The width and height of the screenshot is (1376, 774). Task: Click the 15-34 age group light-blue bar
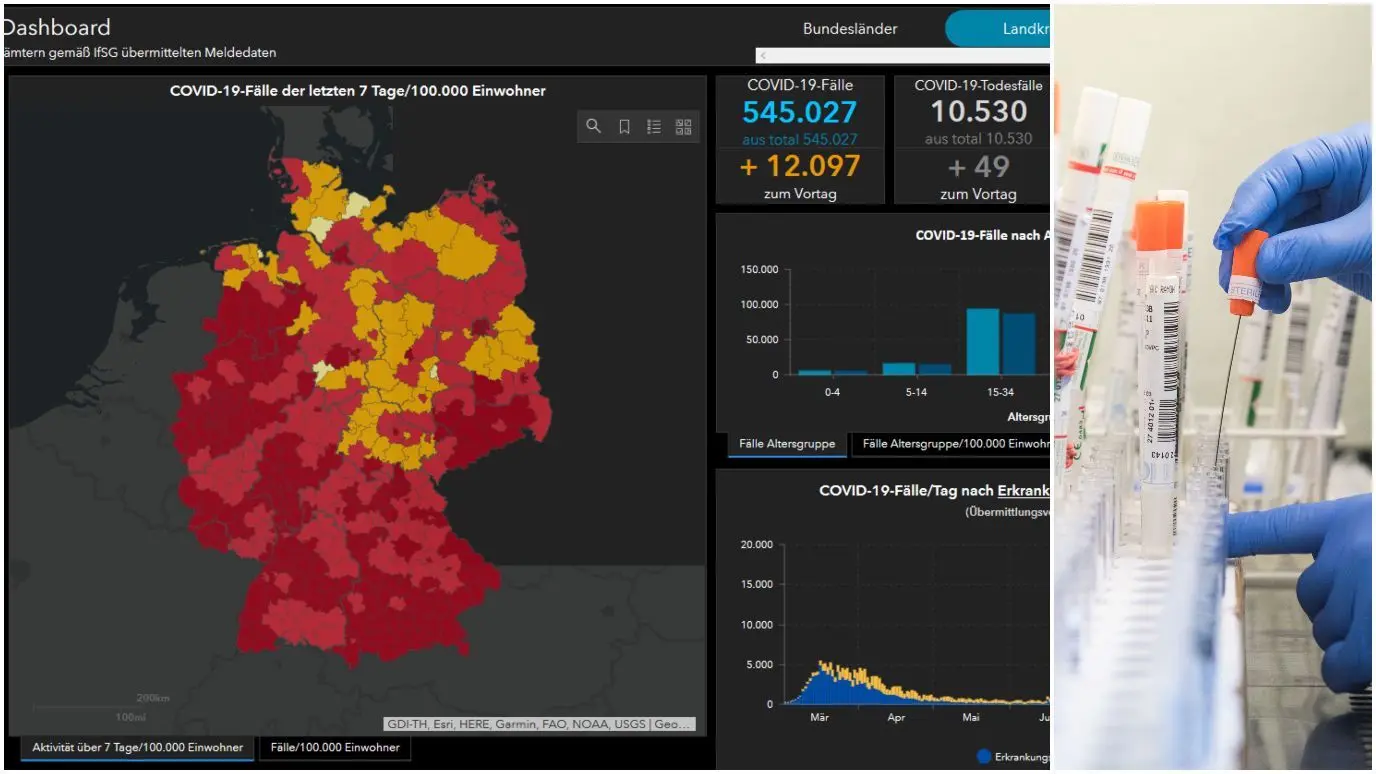[x=982, y=341]
